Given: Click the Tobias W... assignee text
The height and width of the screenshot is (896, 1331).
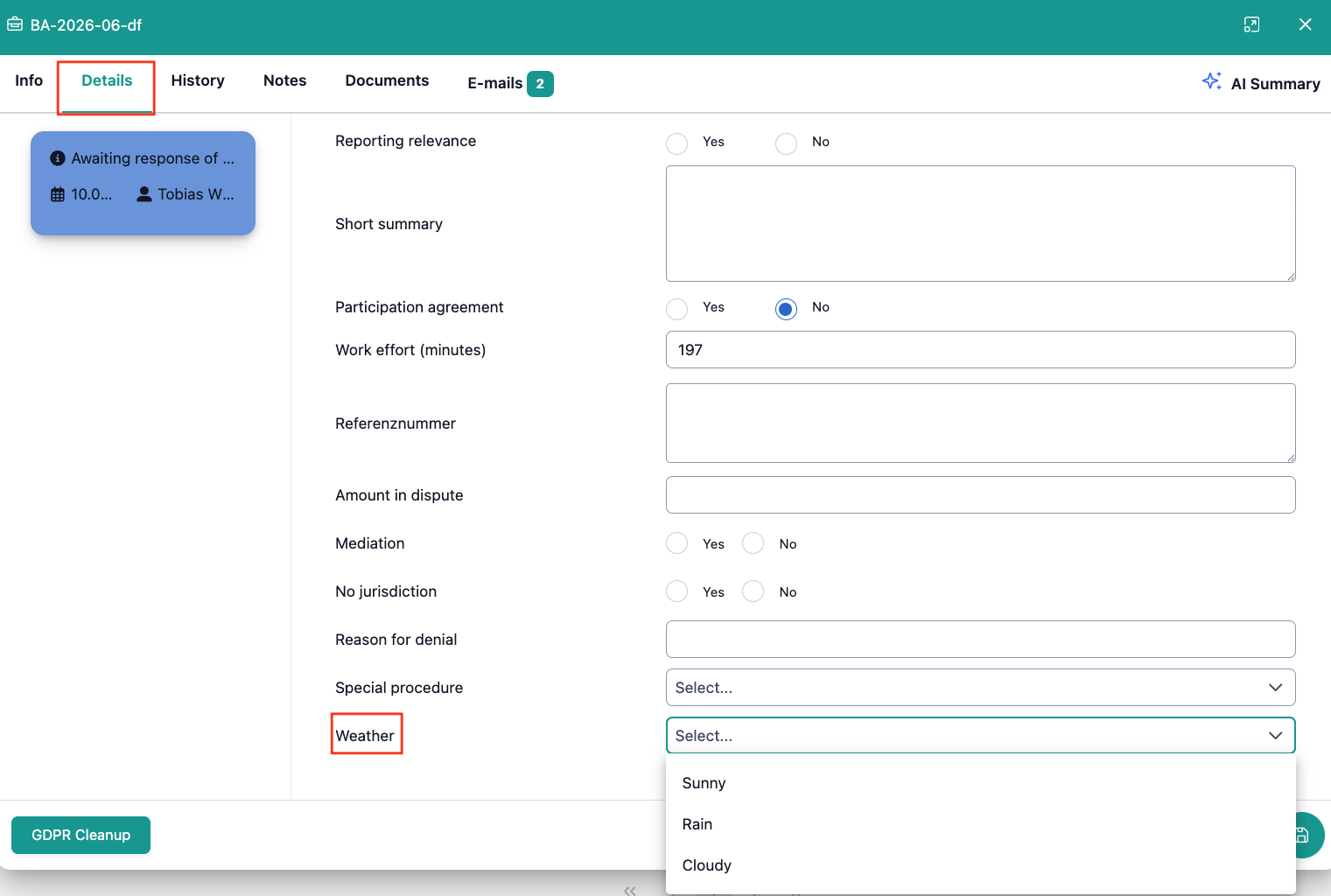Looking at the screenshot, I should [x=196, y=194].
